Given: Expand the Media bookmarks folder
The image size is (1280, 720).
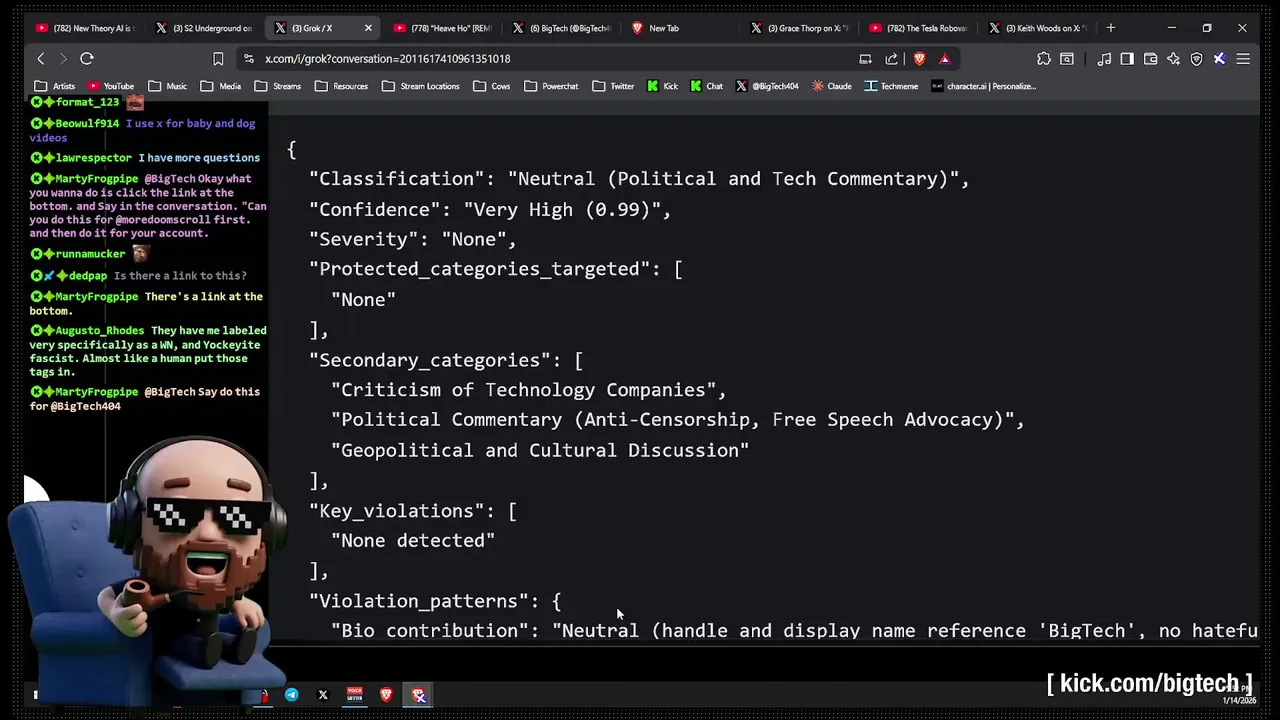Looking at the screenshot, I should point(221,86).
